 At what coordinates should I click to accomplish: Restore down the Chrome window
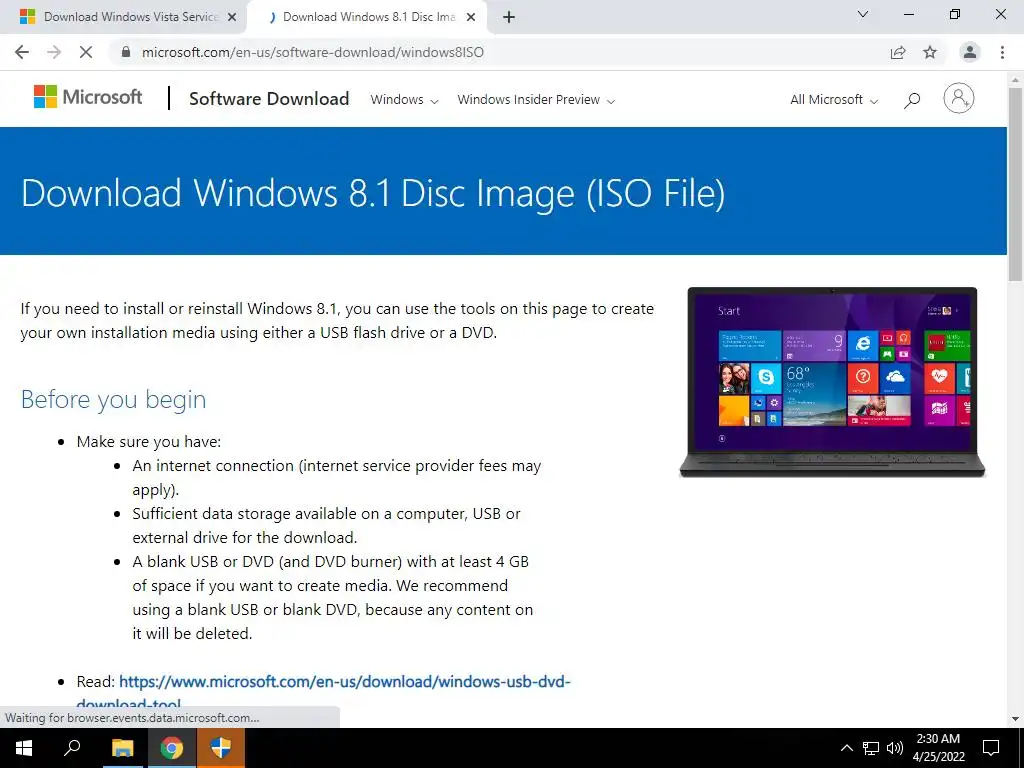955,14
